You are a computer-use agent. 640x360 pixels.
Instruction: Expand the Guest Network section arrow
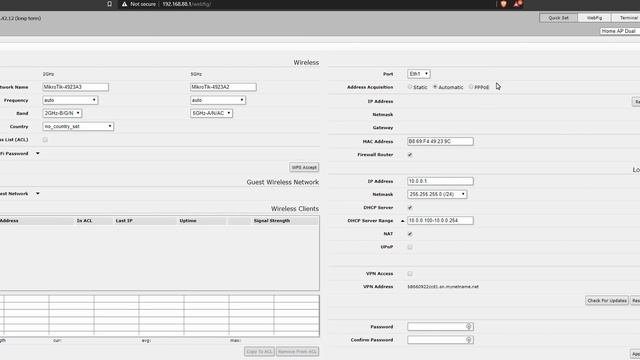point(38,193)
